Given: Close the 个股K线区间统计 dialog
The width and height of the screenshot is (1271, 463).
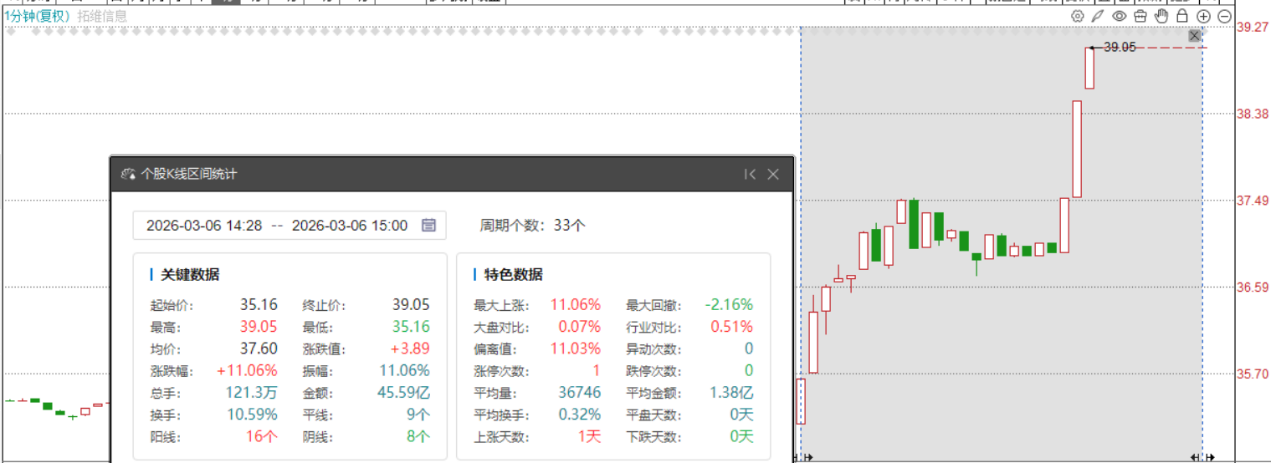Looking at the screenshot, I should 773,174.
